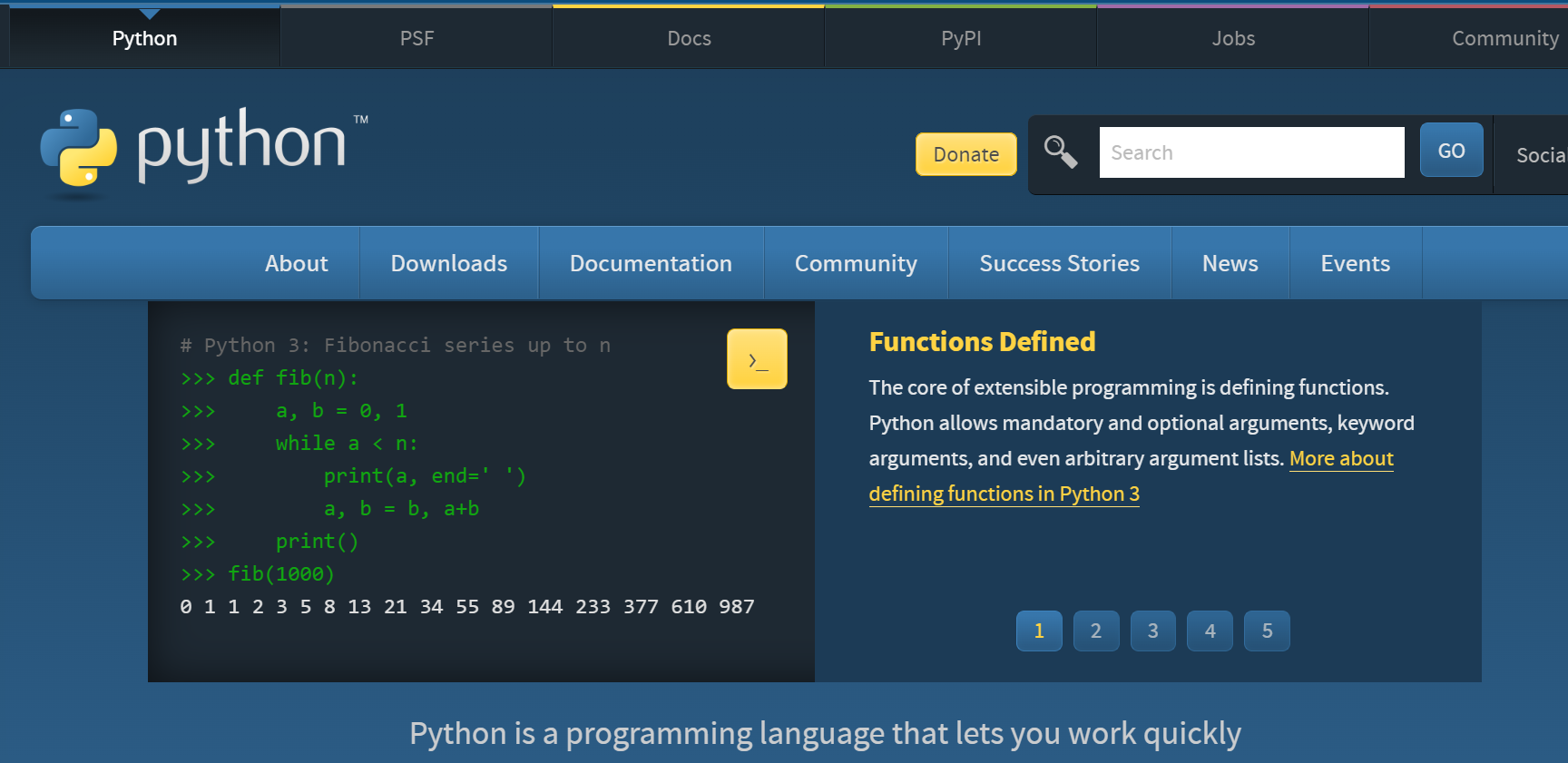Screen dimensions: 1568x763
Task: Expand the Events navigation menu
Action: (1355, 263)
